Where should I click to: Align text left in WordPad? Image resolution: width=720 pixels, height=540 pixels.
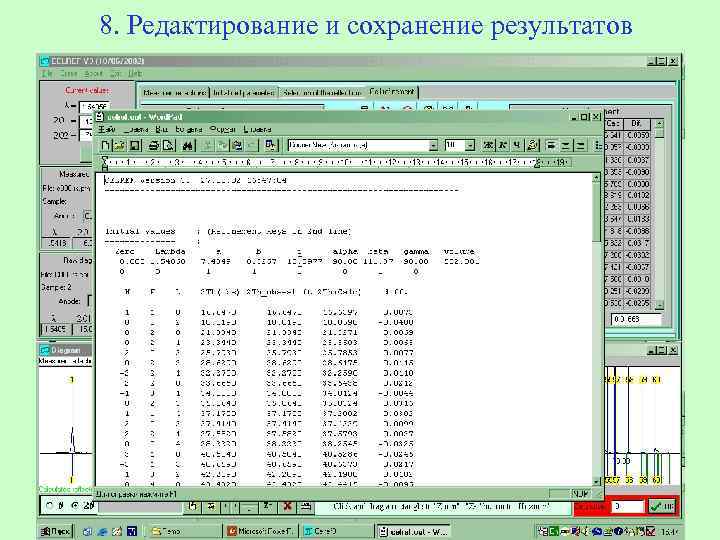tap(551, 146)
